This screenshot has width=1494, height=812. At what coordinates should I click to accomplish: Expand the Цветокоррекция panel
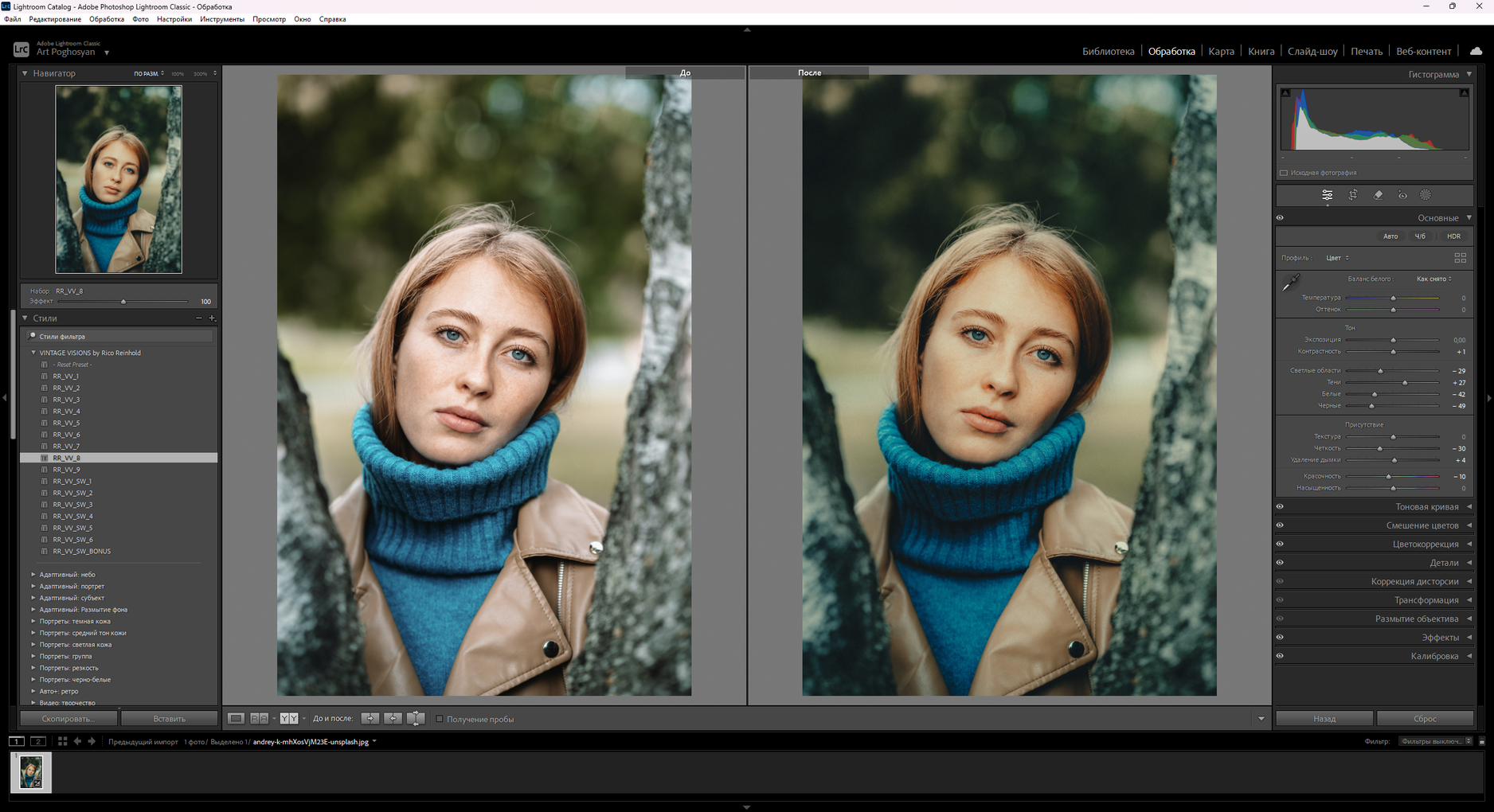pyautogui.click(x=1426, y=545)
